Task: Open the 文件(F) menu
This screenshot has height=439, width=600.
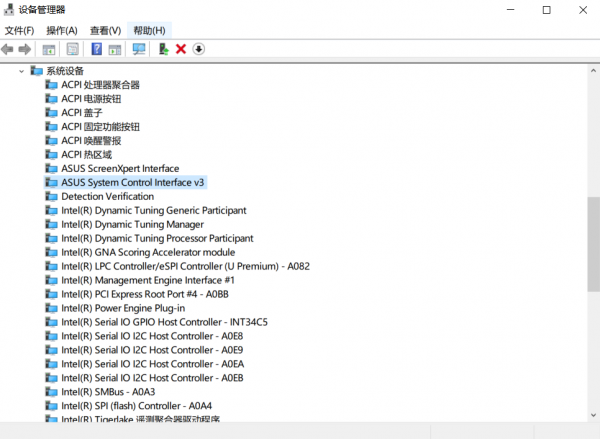Action: (19, 30)
